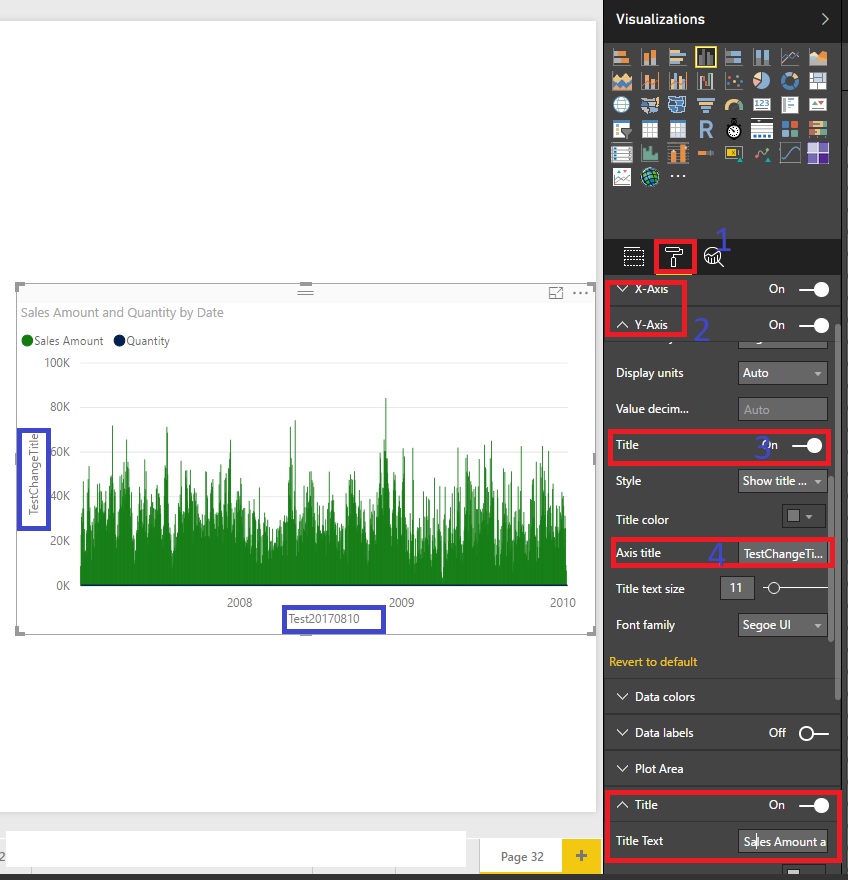Toggle the Y-Axis switch
850x880 pixels.
tap(814, 326)
